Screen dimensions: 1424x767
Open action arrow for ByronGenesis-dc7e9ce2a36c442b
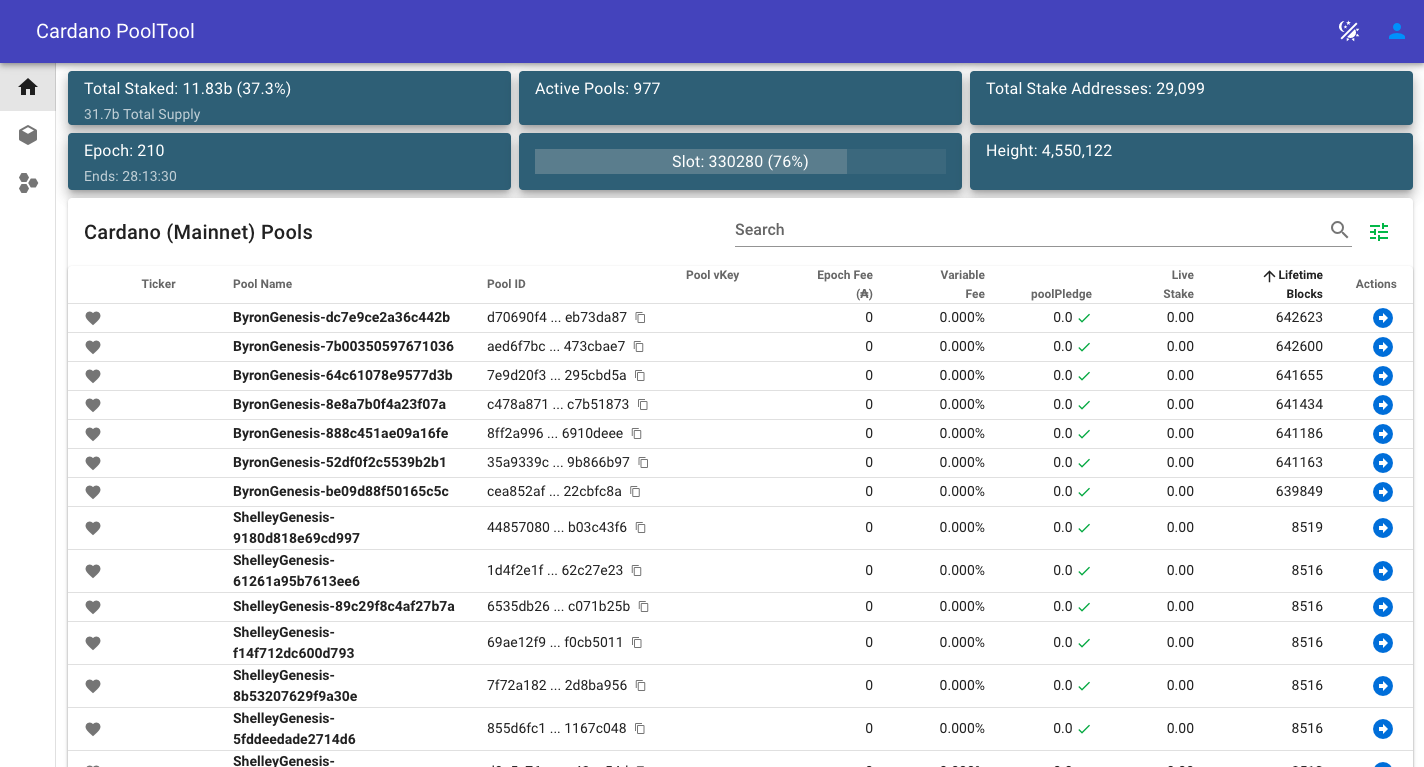pos(1383,318)
